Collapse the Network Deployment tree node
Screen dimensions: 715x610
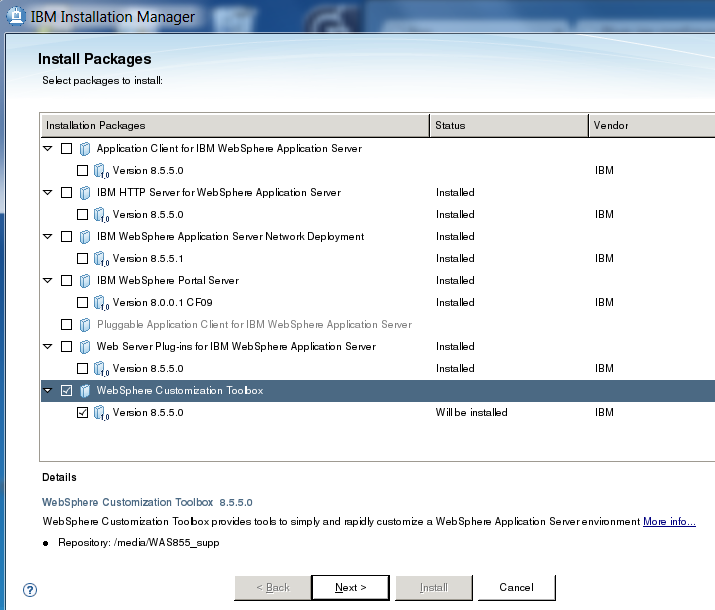[x=47, y=236]
